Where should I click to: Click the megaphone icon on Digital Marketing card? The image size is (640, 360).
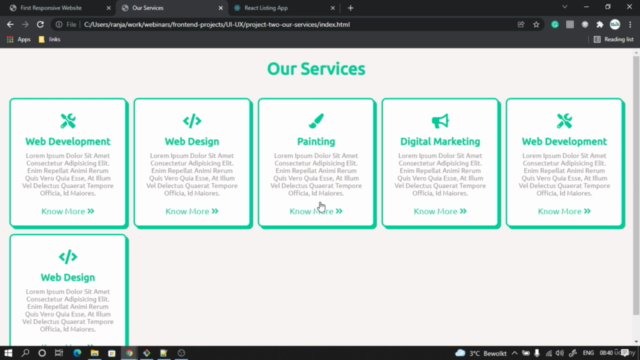pyautogui.click(x=440, y=121)
